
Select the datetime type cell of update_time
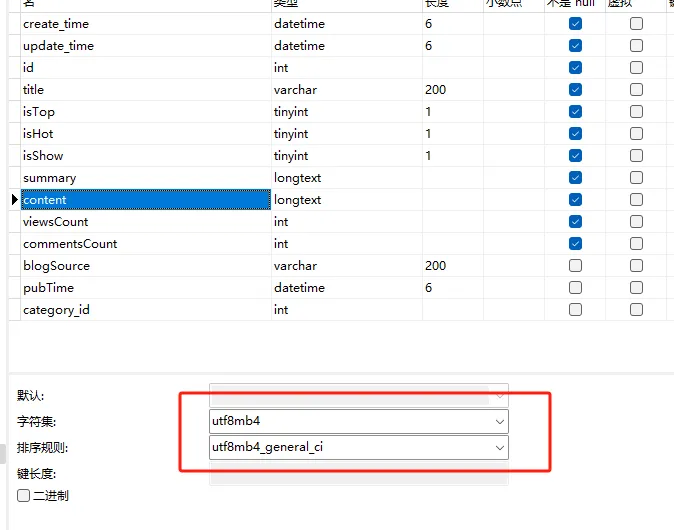pos(346,46)
